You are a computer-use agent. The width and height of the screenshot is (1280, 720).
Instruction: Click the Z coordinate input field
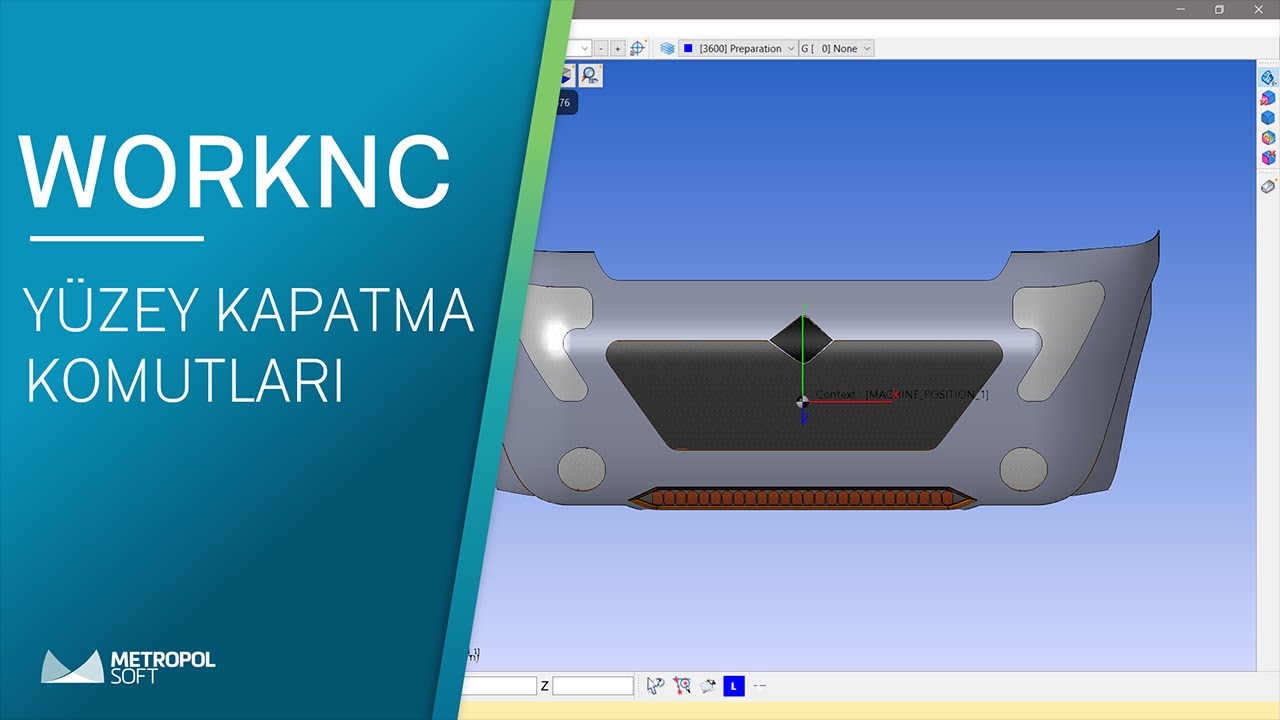(x=593, y=686)
